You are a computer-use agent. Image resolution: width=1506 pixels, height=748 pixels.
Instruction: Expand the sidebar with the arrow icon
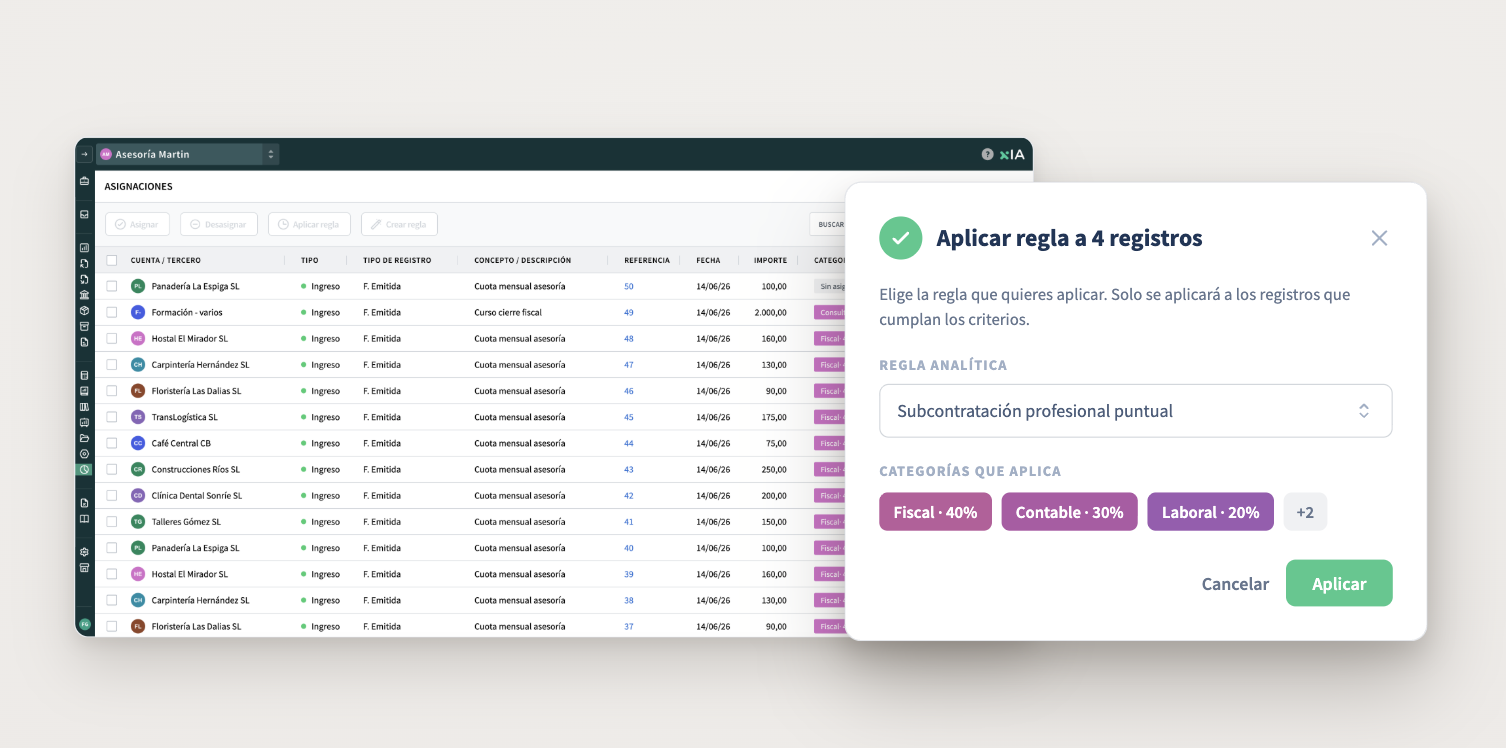(85, 154)
